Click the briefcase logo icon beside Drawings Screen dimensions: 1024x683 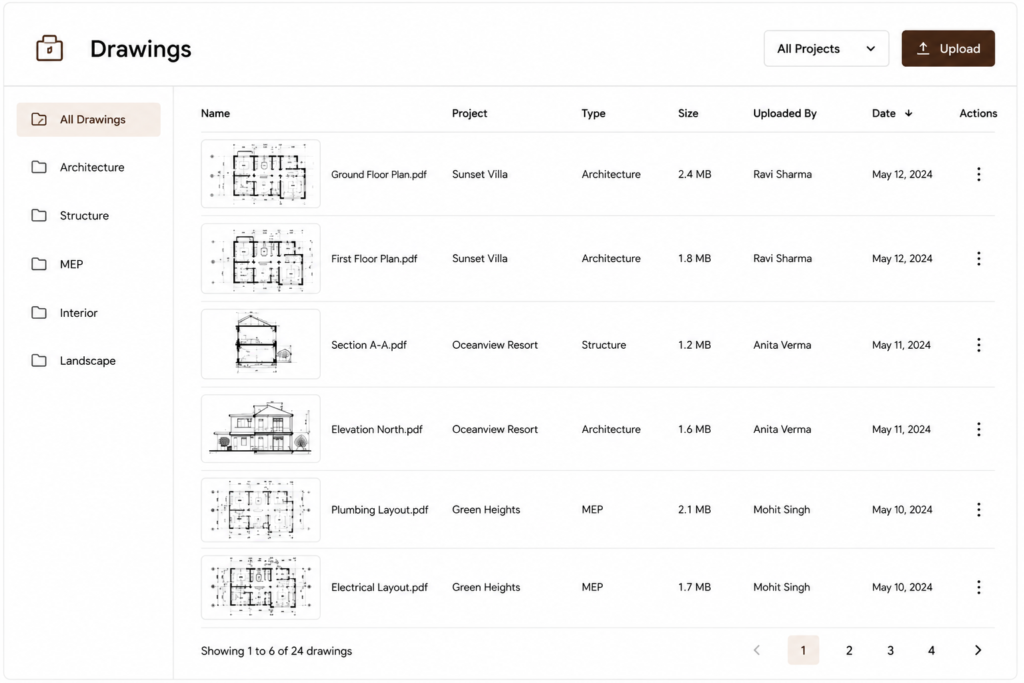click(x=49, y=48)
